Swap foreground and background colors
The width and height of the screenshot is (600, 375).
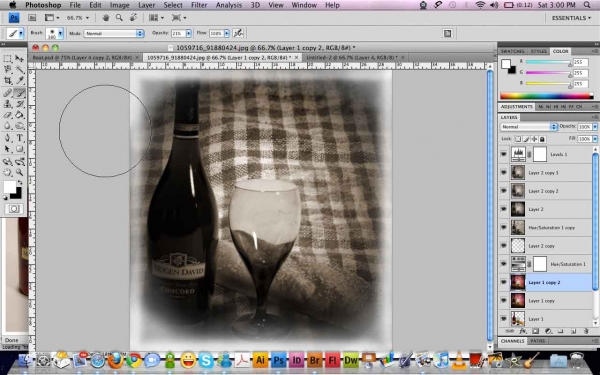coord(20,183)
